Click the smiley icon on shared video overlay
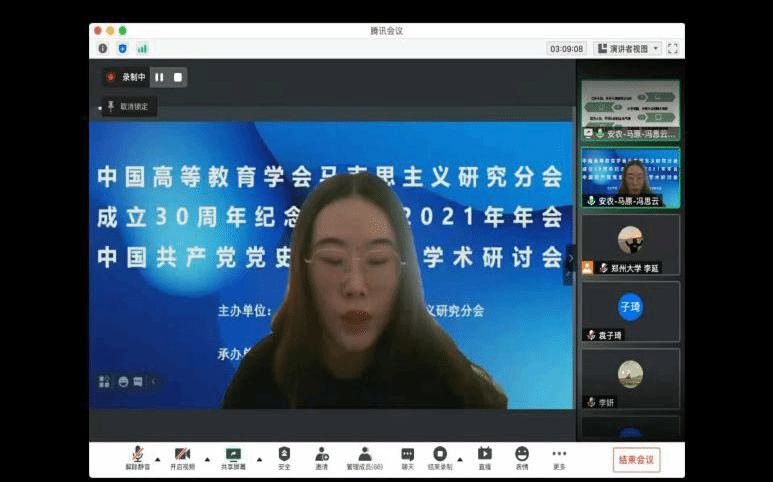This screenshot has width=773, height=482. click(123, 381)
